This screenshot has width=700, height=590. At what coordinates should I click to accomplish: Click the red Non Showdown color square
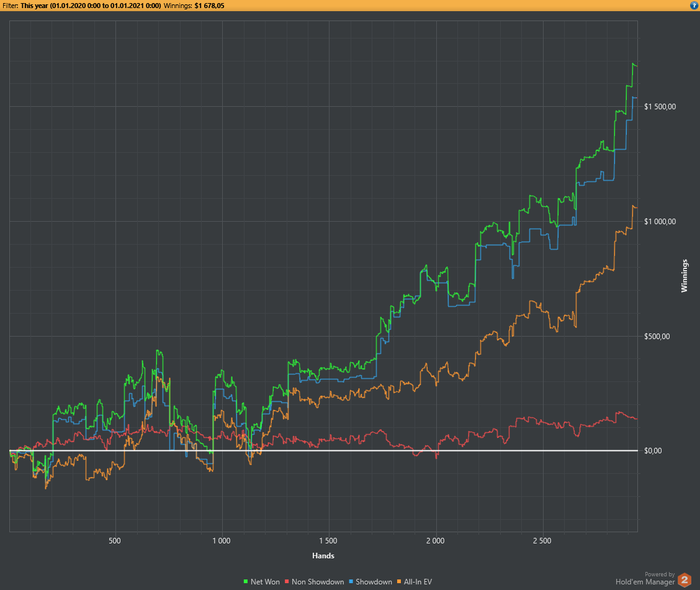point(287,582)
